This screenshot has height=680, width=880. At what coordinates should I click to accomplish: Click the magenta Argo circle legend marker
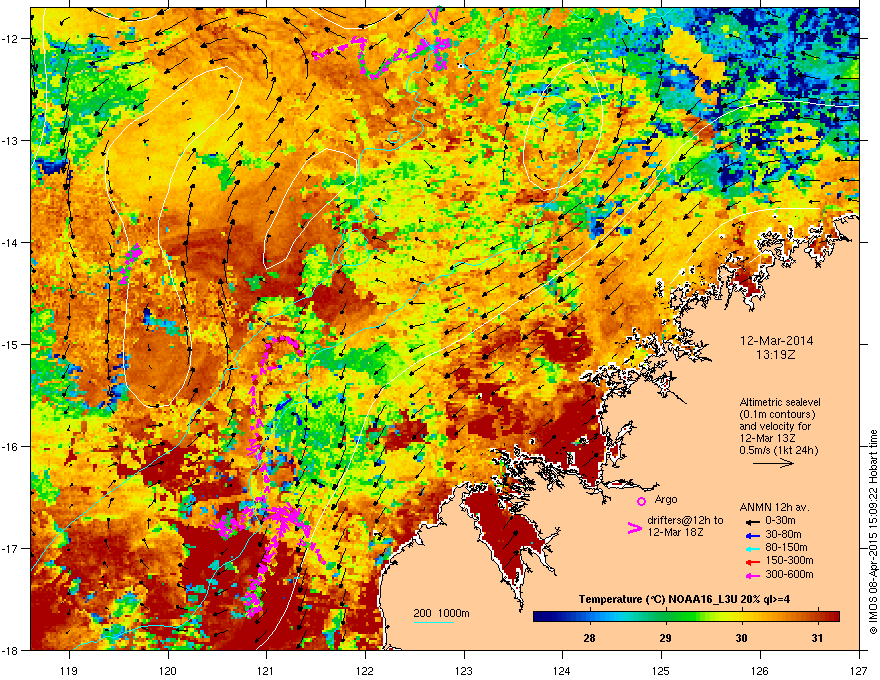(641, 501)
